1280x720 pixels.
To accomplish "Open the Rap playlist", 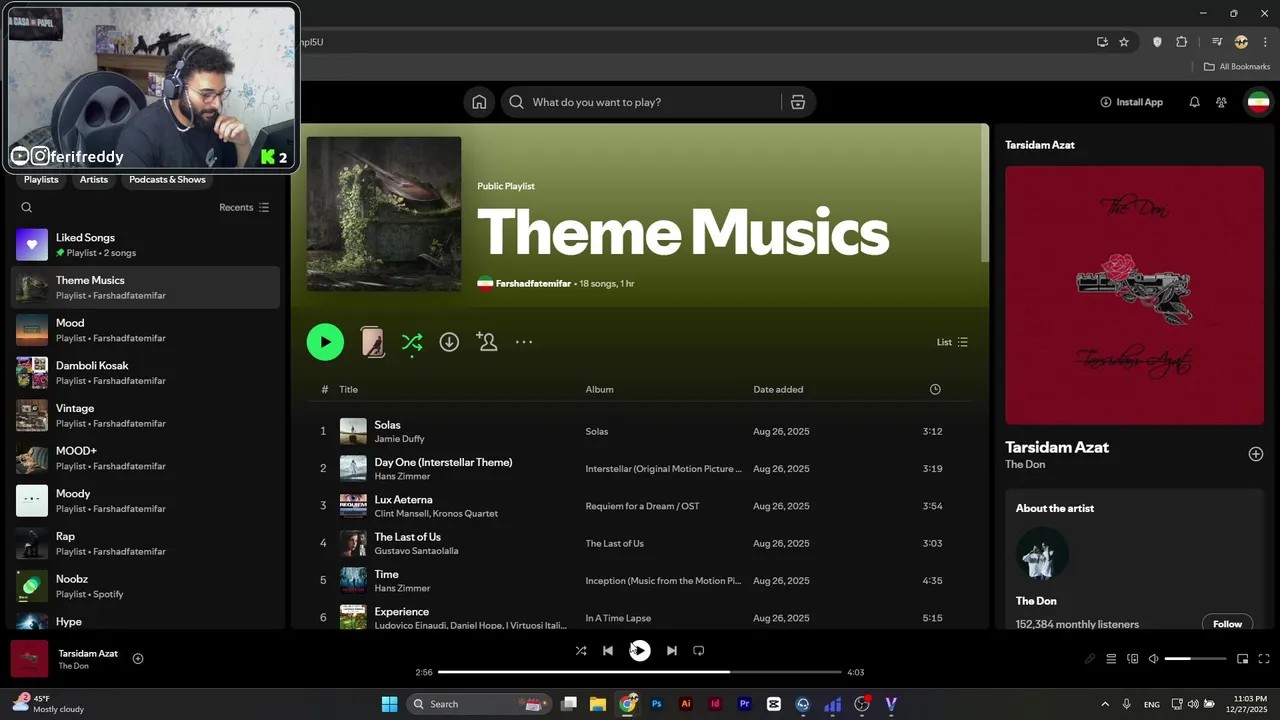I will coord(145,544).
